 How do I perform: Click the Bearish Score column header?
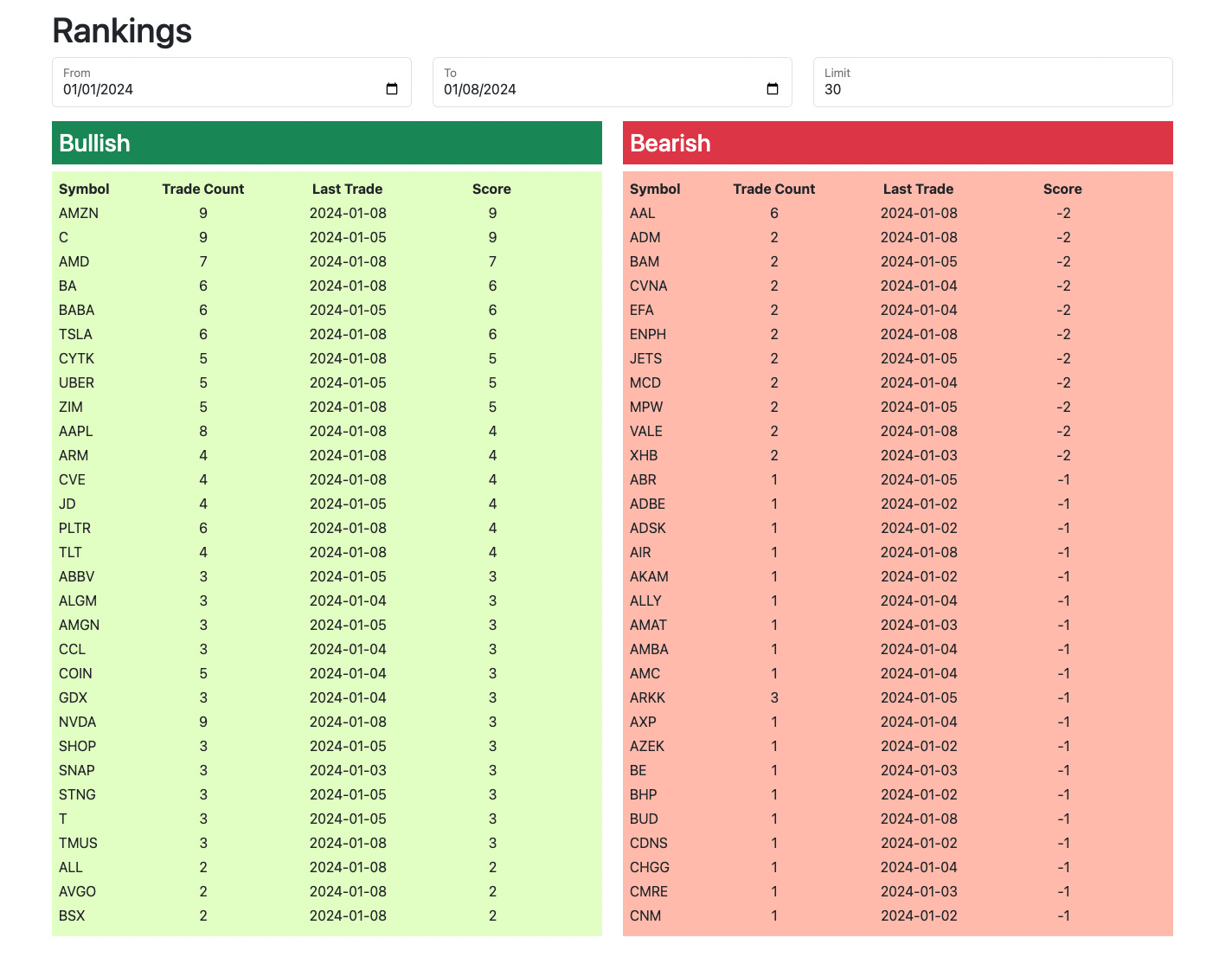tap(1062, 189)
